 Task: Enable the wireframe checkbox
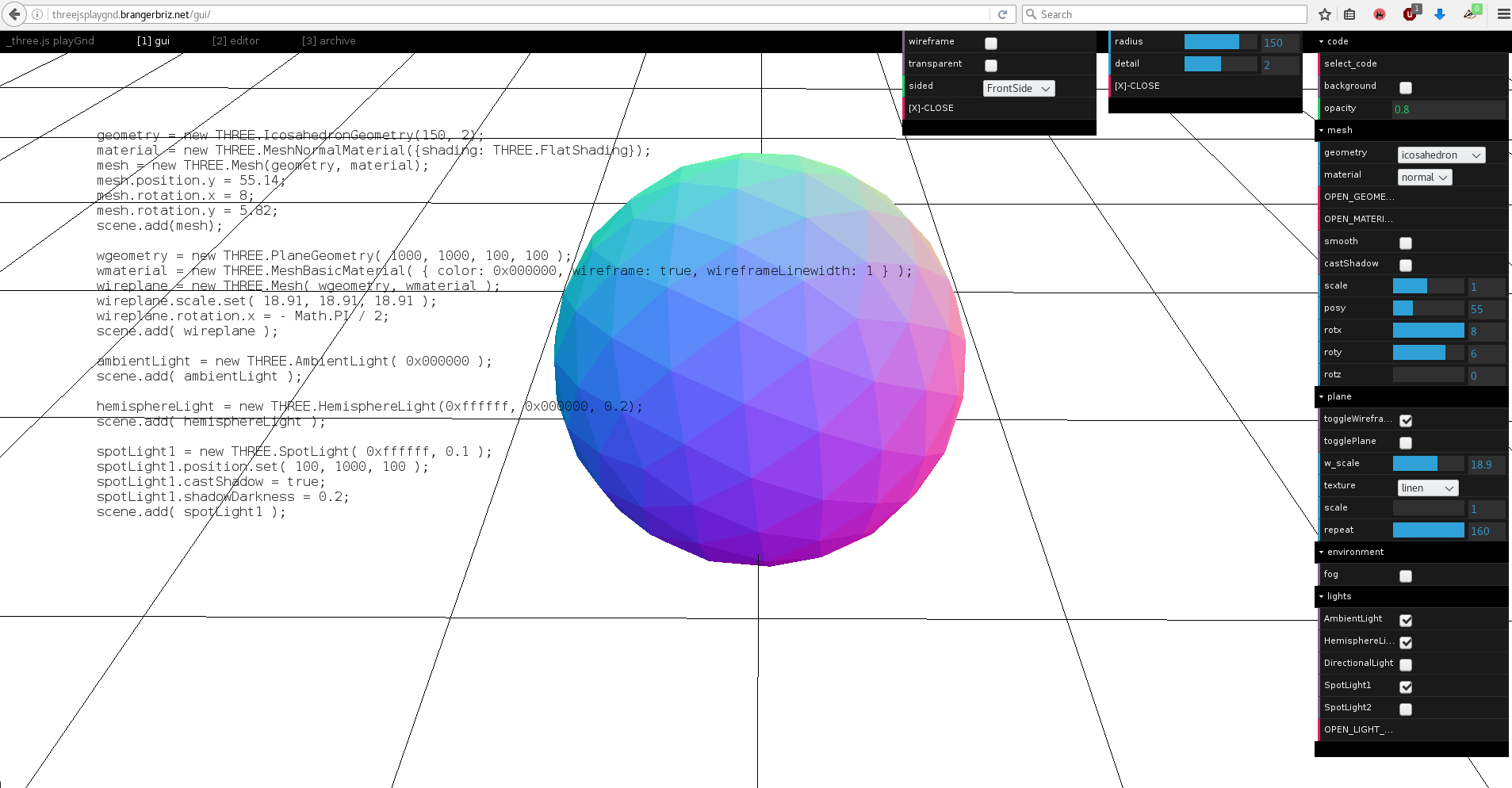991,44
